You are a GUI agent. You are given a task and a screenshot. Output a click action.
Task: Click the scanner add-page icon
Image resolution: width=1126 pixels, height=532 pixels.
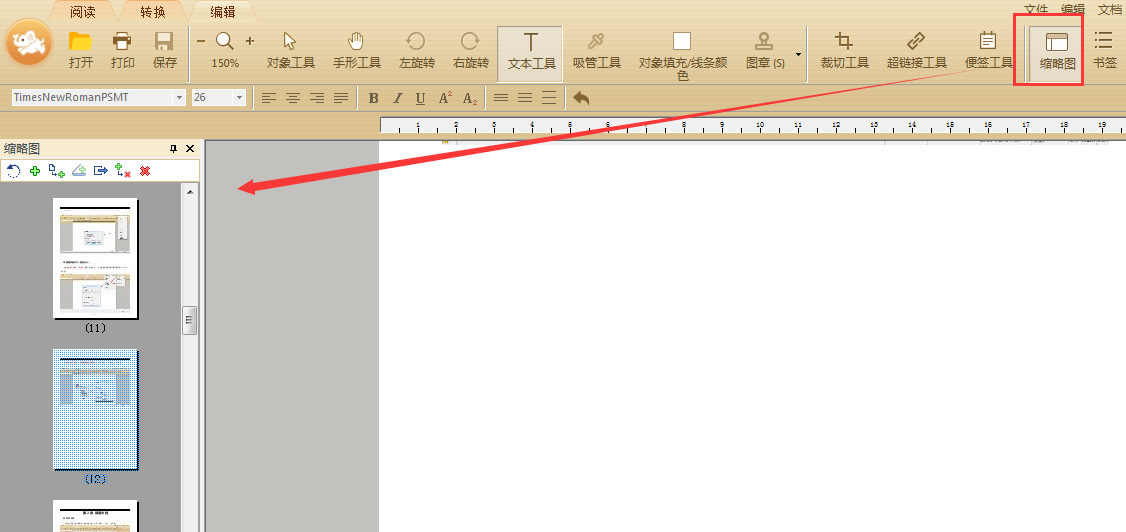click(x=79, y=171)
